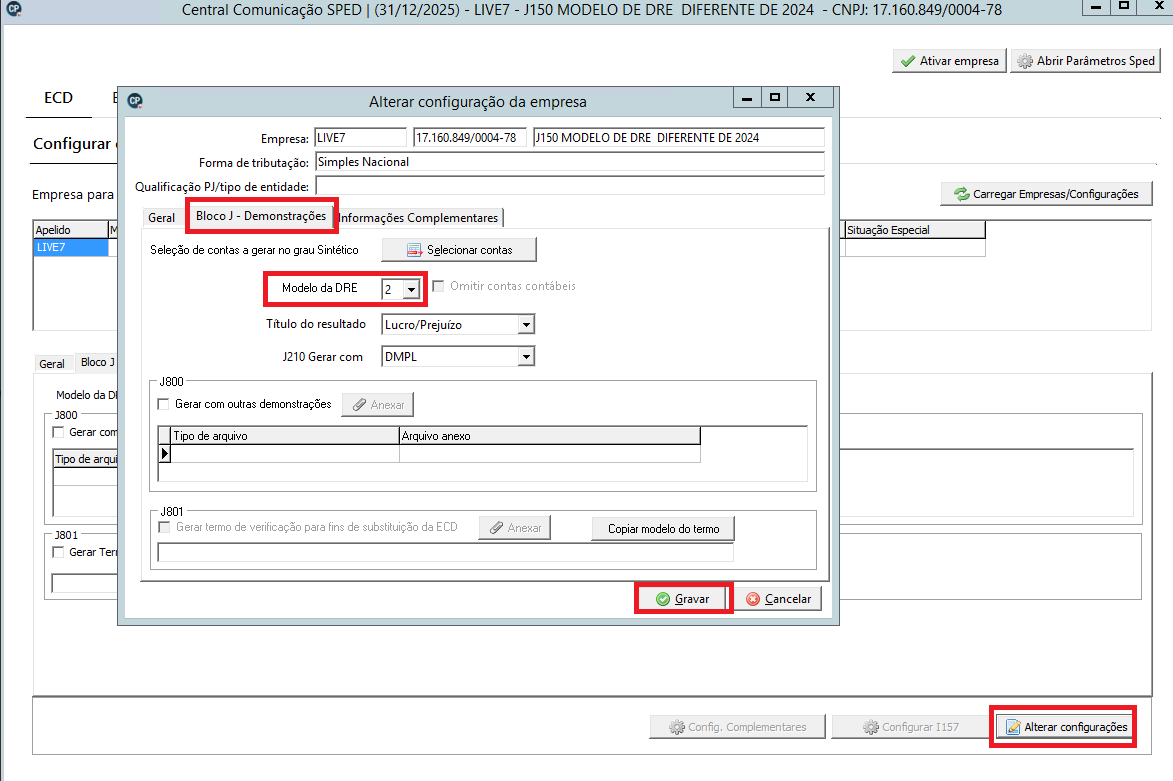Open the Bloco J tab in the background window
The image size is (1173, 781).
point(98,362)
